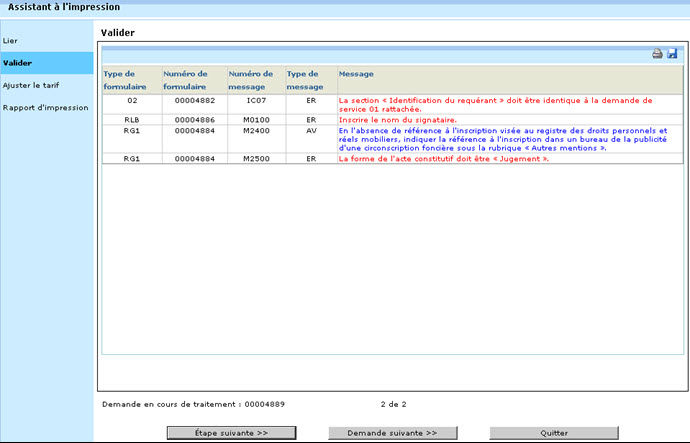Click the Valider heading above the table

[118, 33]
